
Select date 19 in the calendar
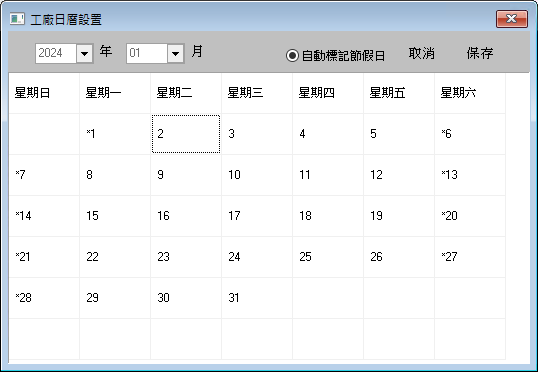pyautogui.click(x=399, y=216)
